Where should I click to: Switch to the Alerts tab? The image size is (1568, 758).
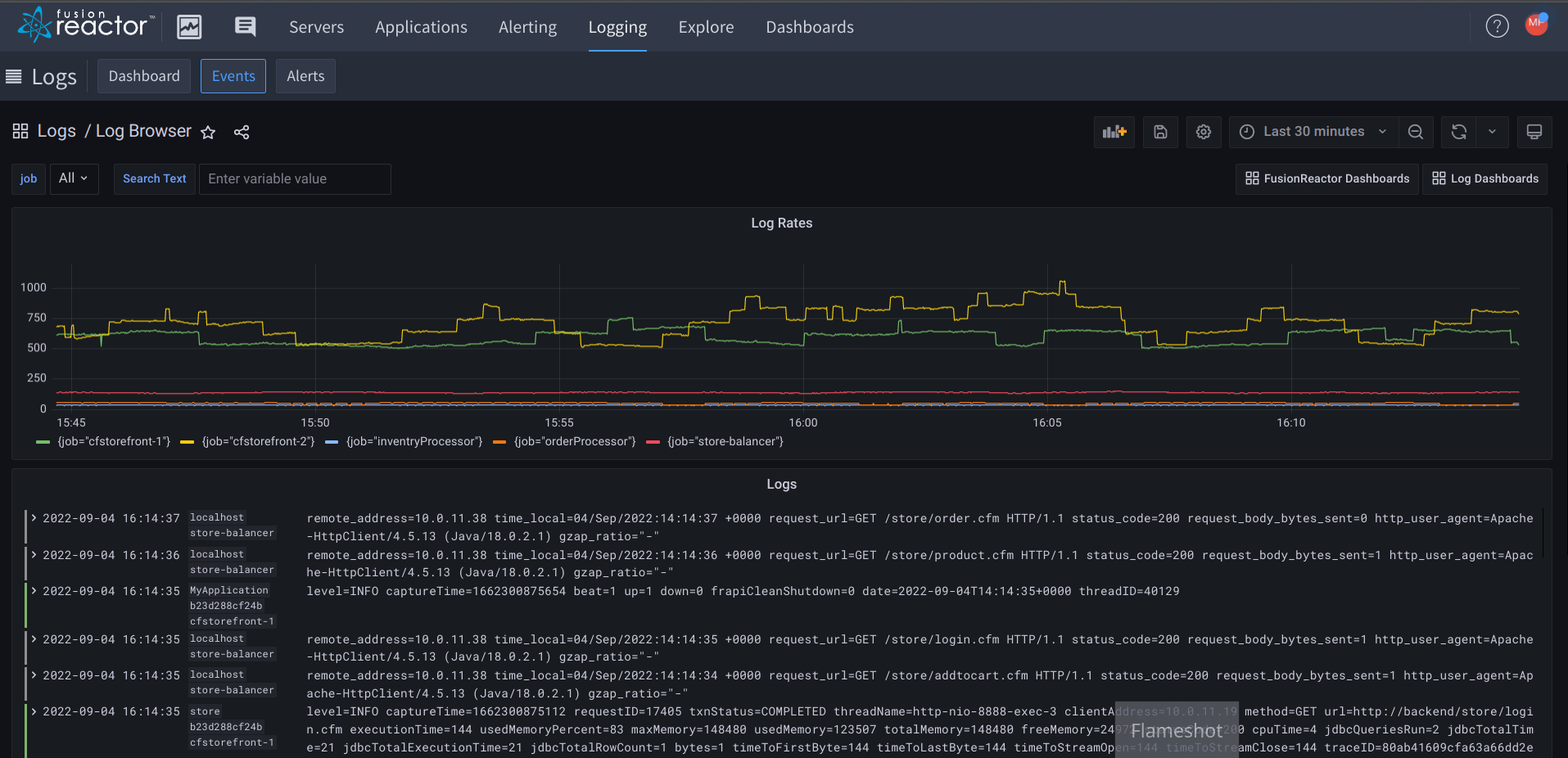[305, 75]
